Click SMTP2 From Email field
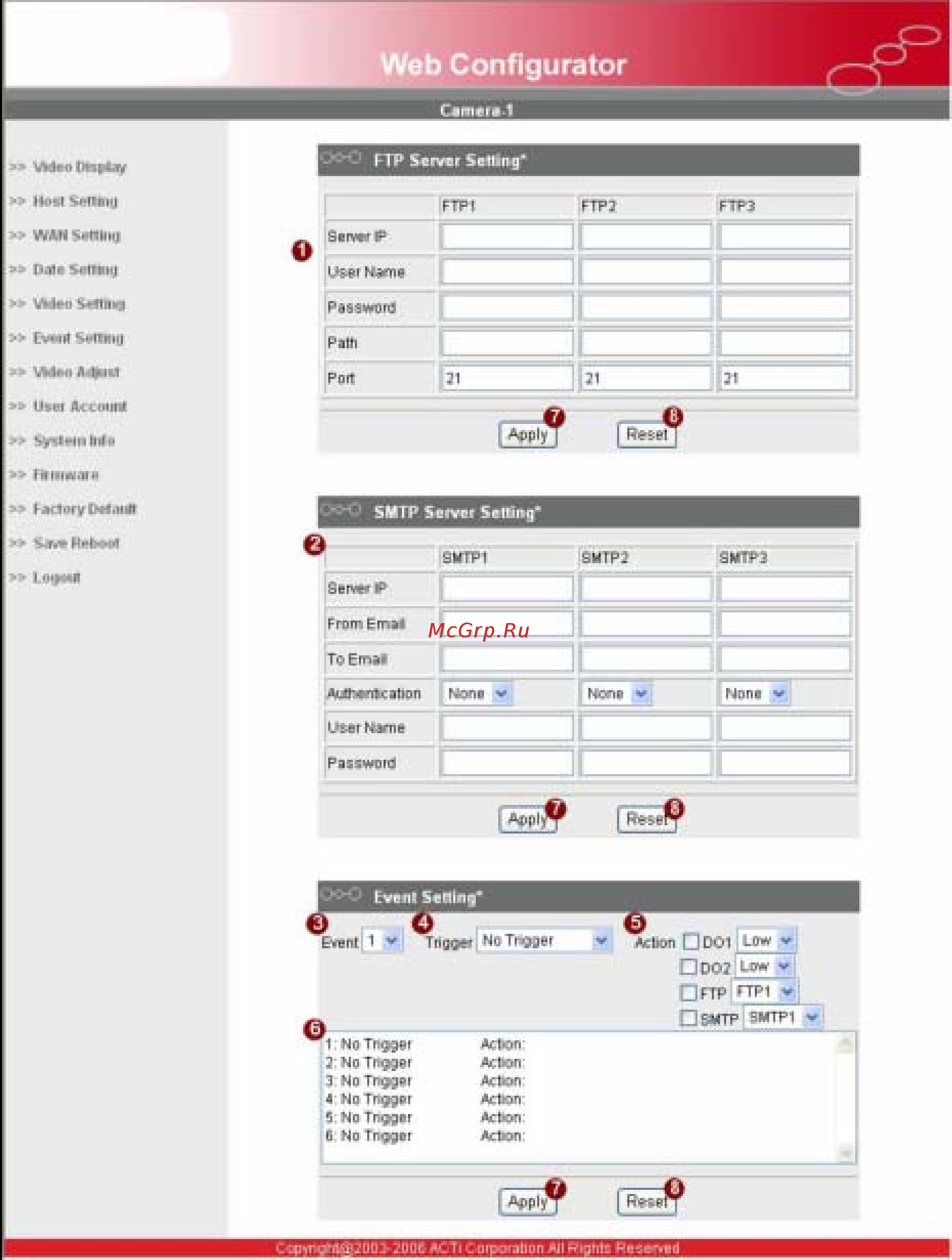The image size is (952, 1260). (645, 624)
